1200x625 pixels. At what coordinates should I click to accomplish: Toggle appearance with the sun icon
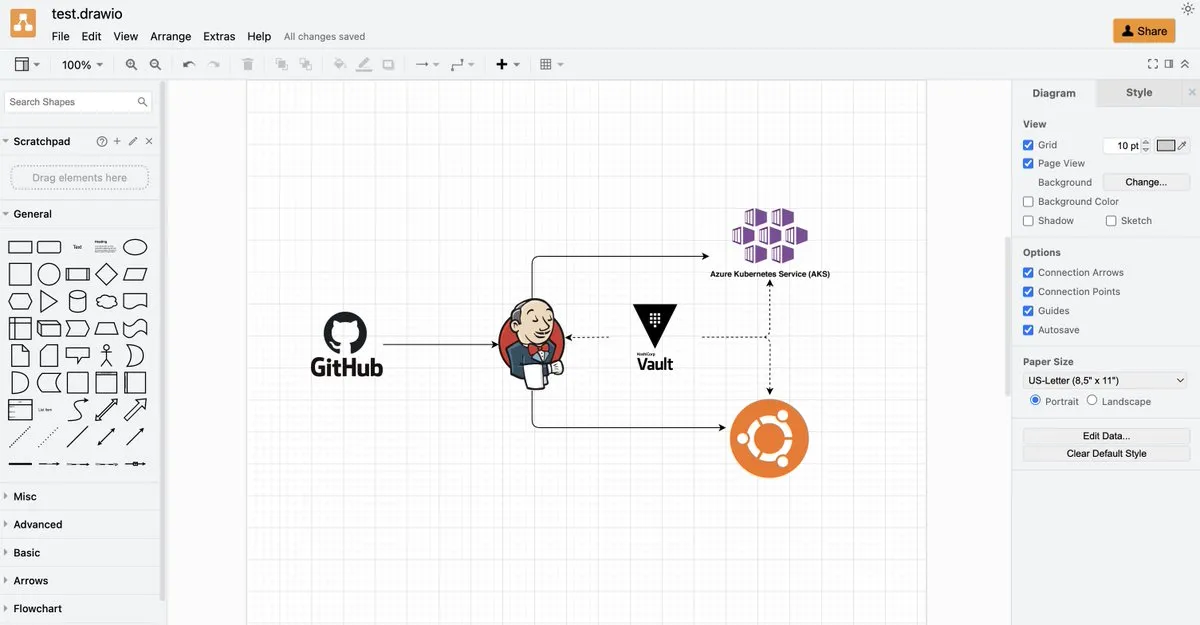click(1188, 9)
